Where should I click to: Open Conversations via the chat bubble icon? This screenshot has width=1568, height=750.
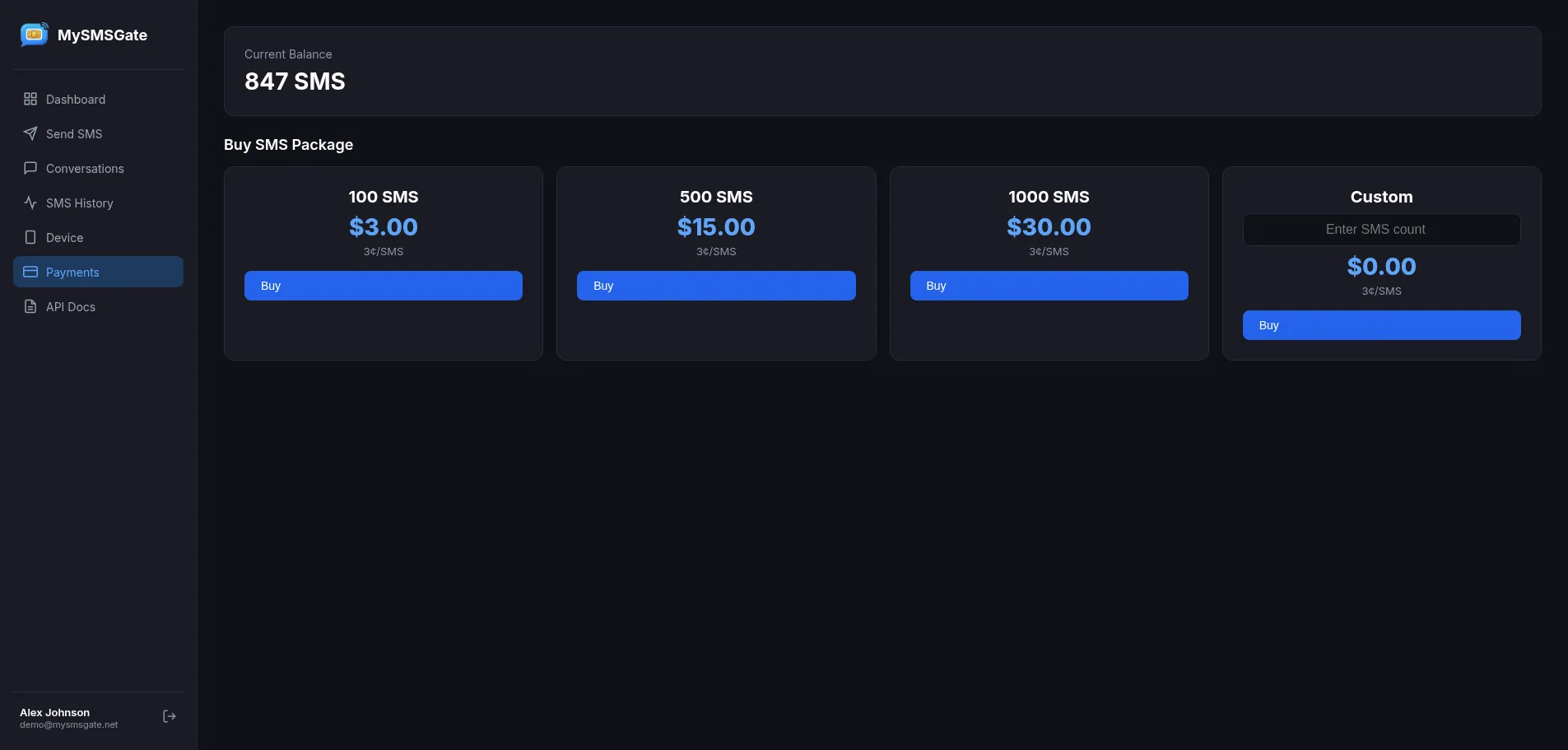click(30, 168)
